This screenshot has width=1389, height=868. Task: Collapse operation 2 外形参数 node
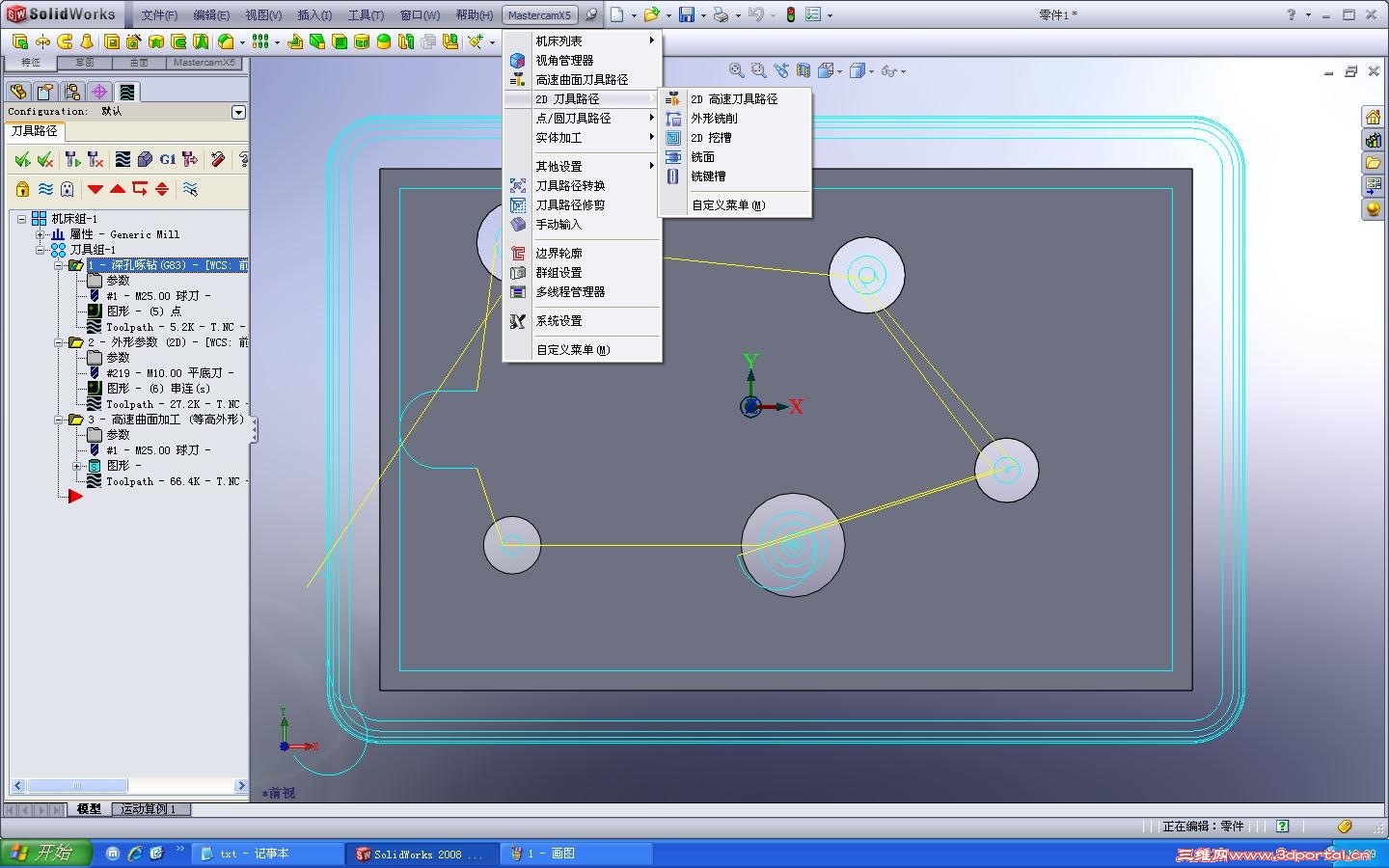[58, 342]
